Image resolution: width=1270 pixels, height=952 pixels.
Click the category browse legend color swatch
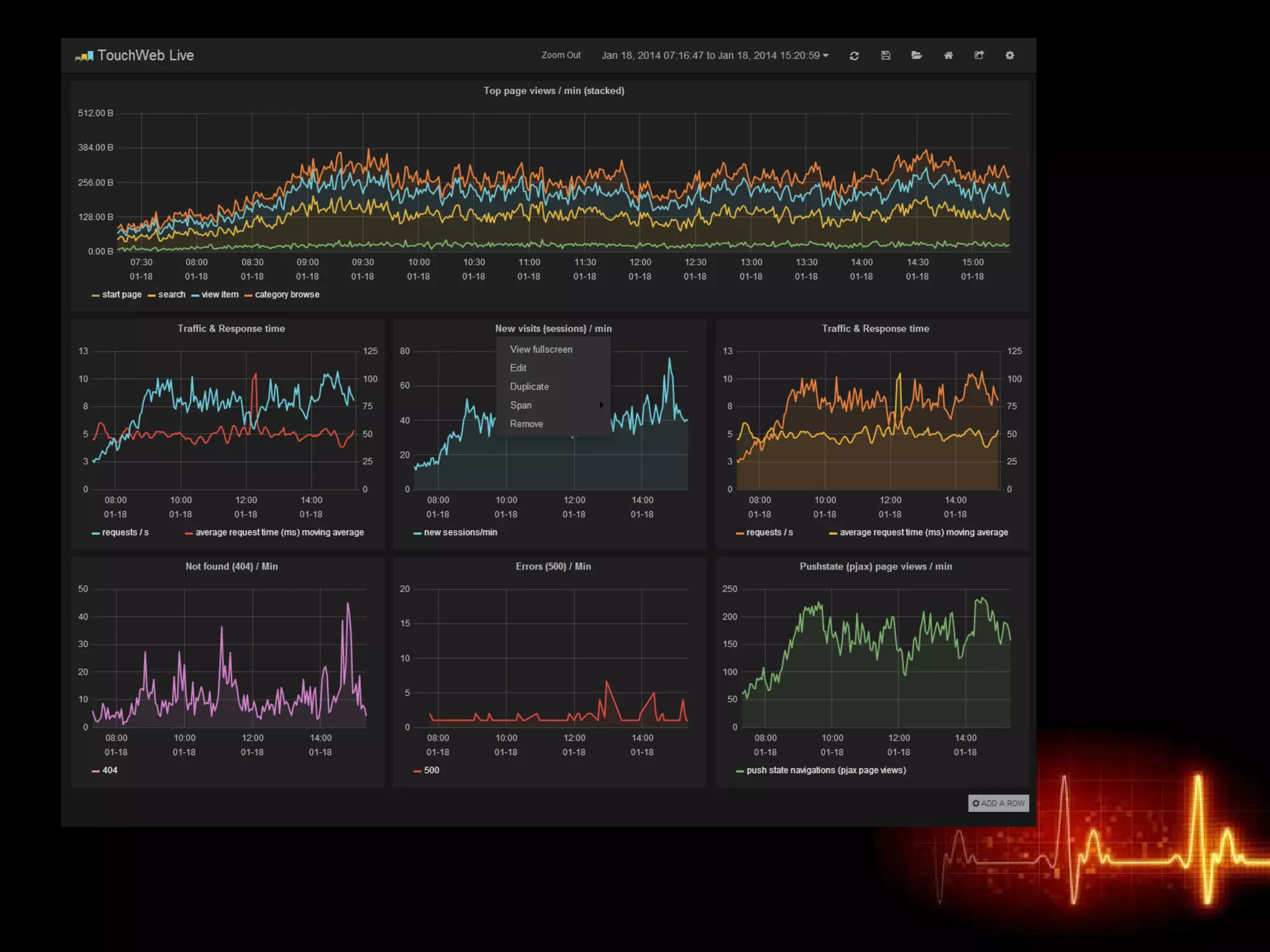pos(248,296)
